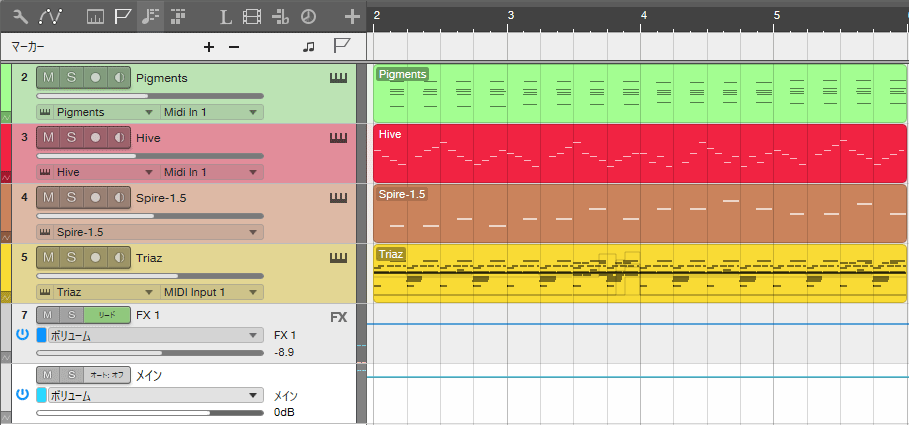This screenshot has width=909, height=425.
Task: Solo the メイン track
Action: click(x=71, y=375)
